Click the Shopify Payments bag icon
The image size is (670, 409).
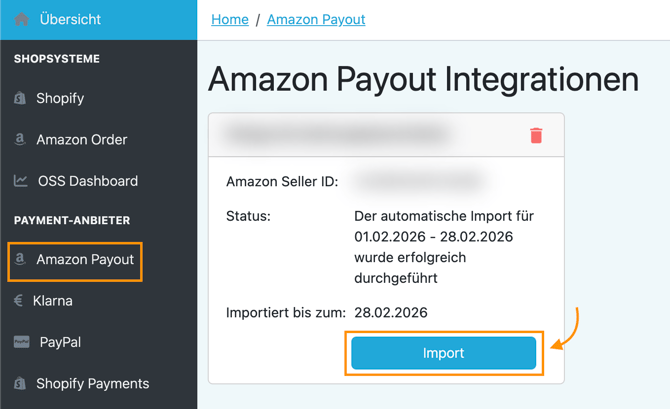(20, 384)
